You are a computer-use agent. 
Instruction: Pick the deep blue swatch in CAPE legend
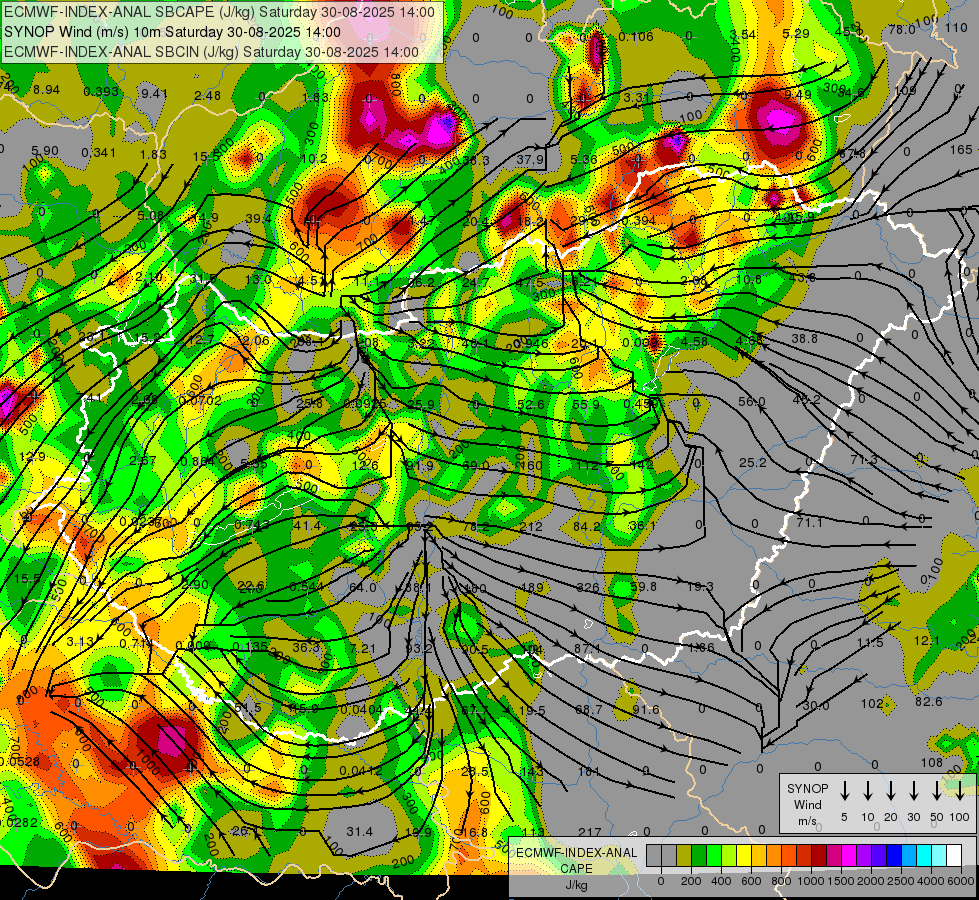895,856
